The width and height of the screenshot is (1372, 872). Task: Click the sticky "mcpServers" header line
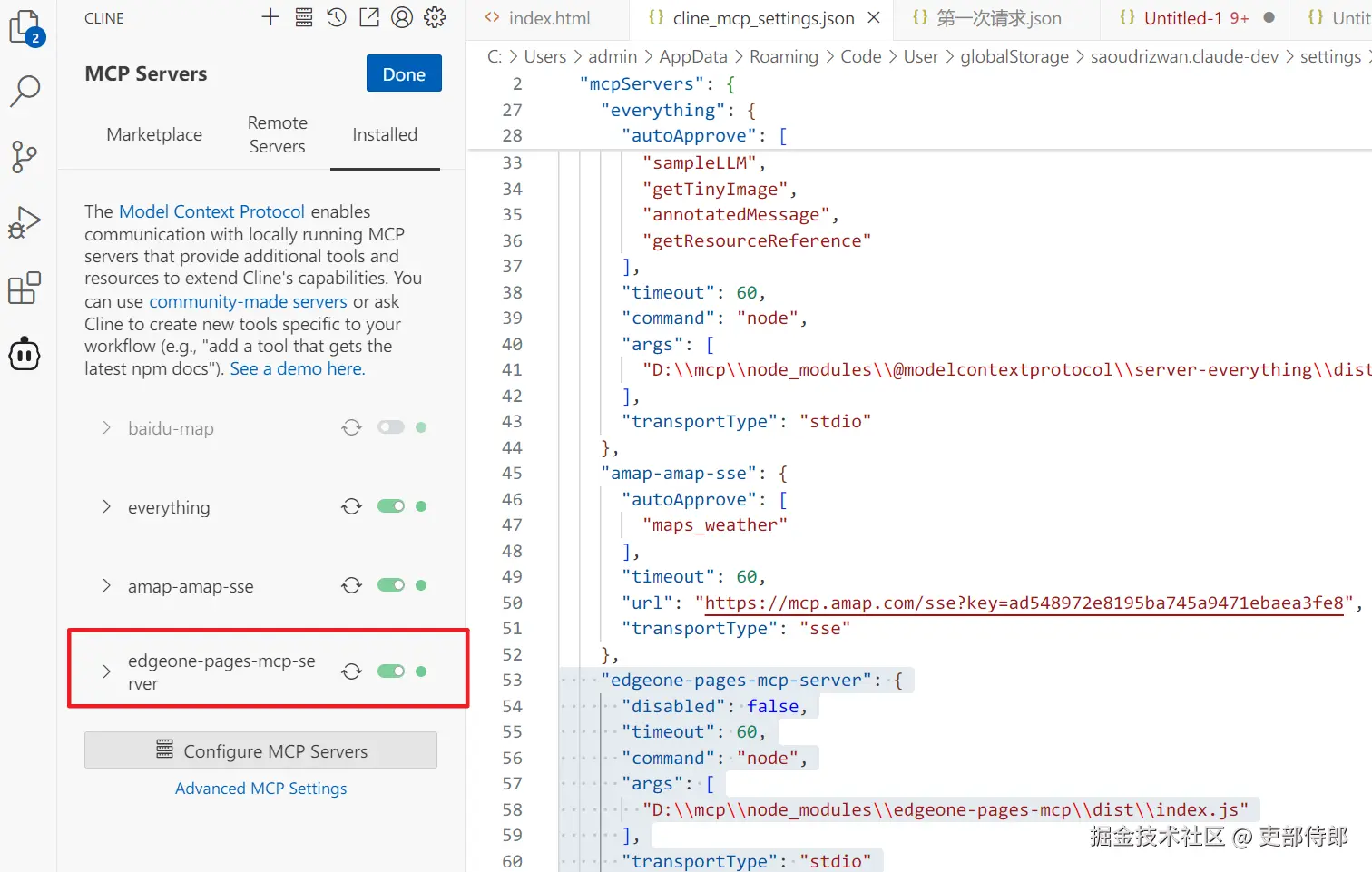click(658, 83)
